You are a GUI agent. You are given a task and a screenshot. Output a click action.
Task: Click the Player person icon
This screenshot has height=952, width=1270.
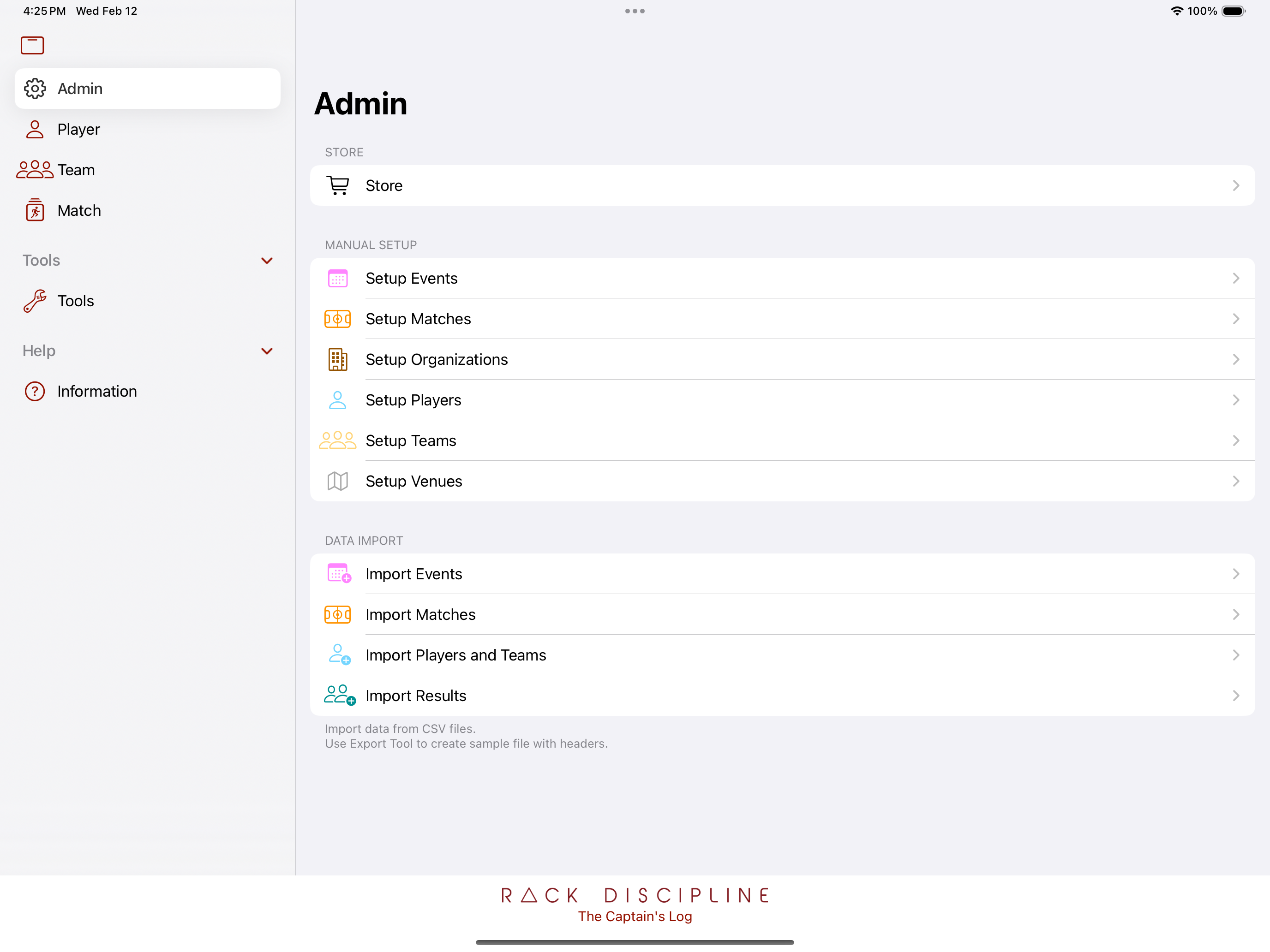(x=35, y=129)
